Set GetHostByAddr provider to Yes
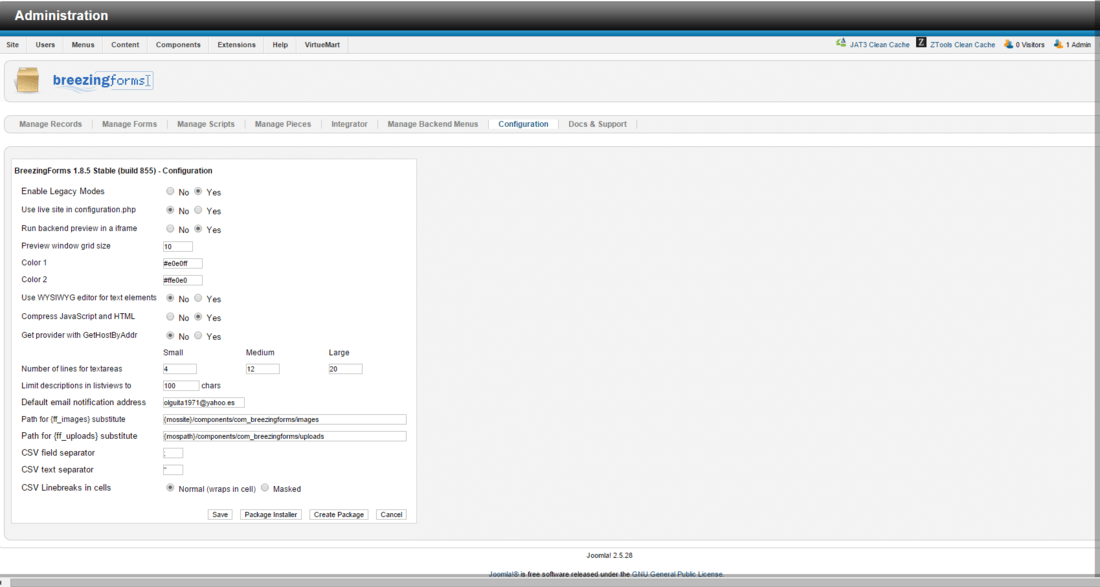Viewport: 1100px width, 587px height. point(198,336)
